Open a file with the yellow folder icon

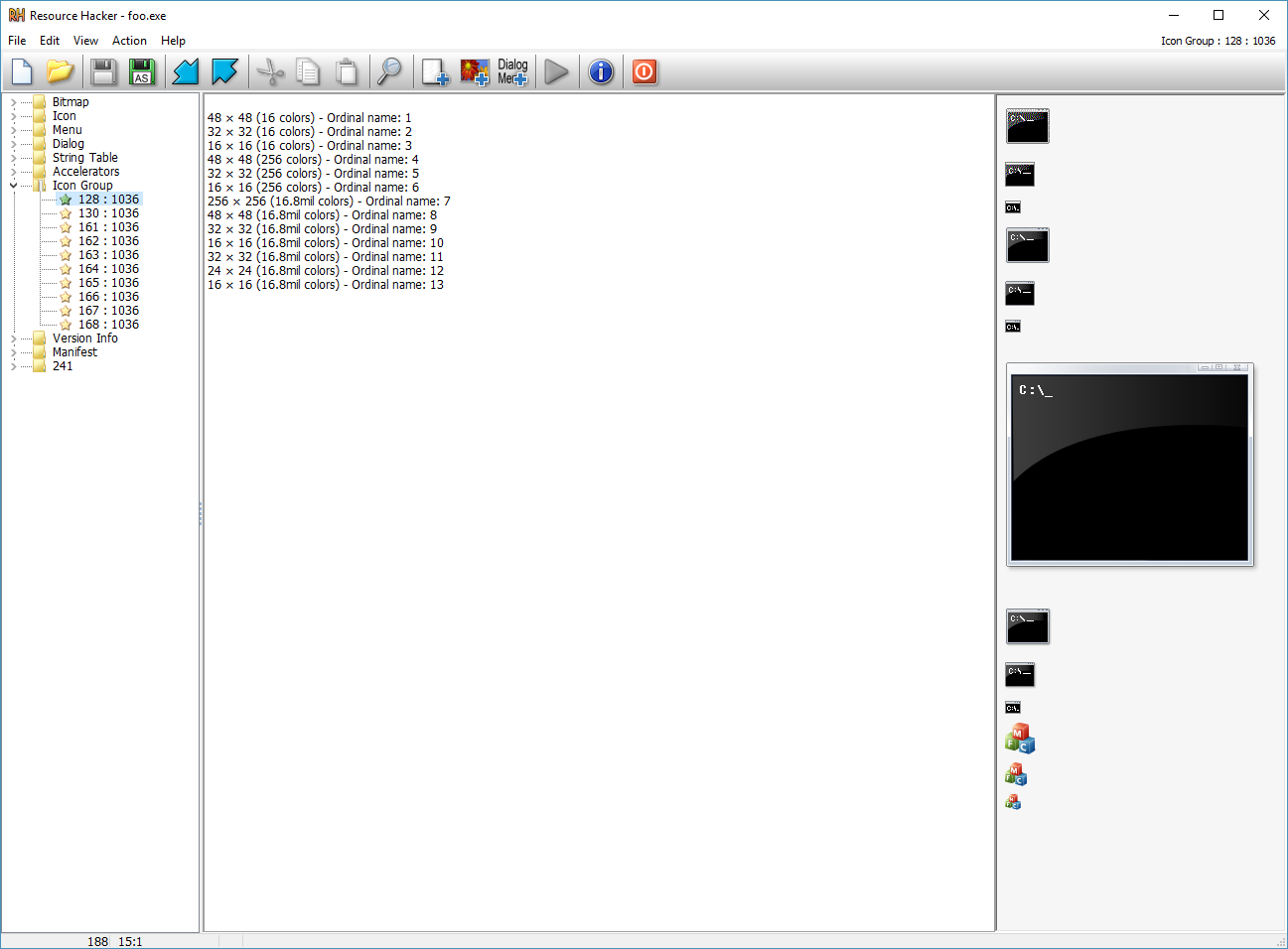click(x=60, y=71)
